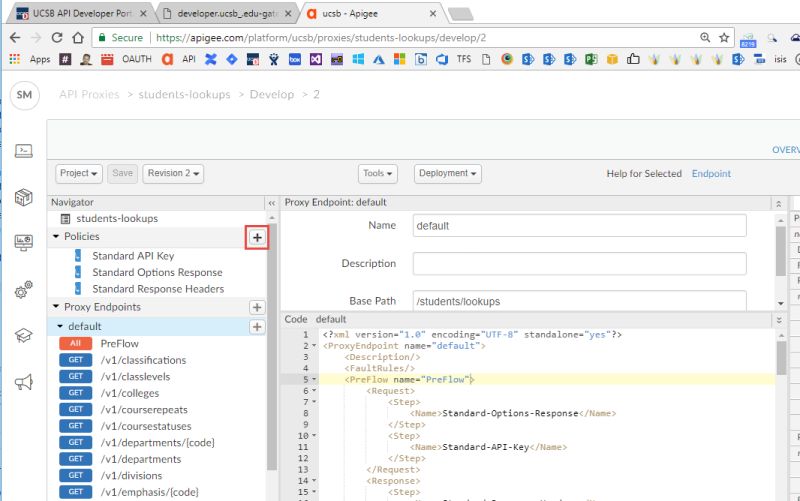Open the box bookmark icon
This screenshot has width=800, height=501.
[295, 59]
